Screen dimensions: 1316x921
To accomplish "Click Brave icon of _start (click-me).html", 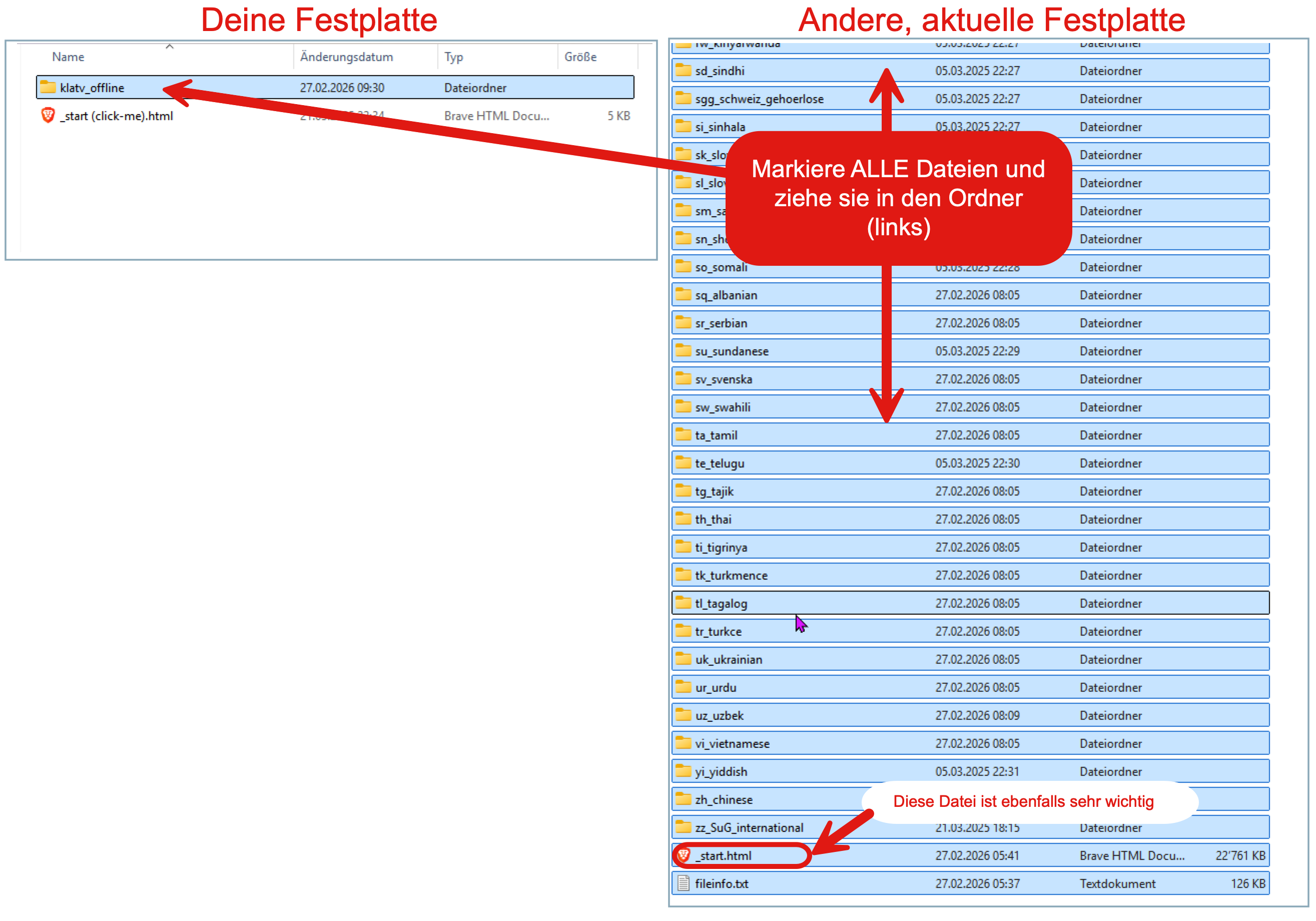I will 48,115.
